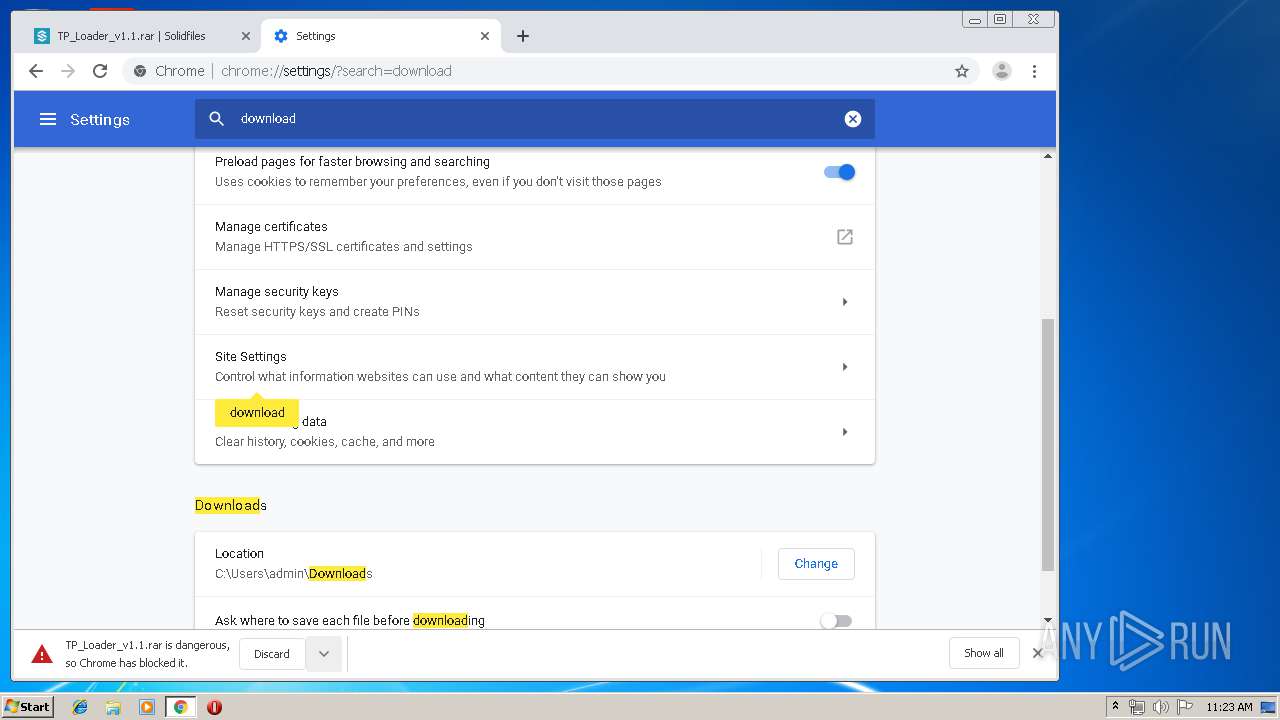Open a new tab with plus button
This screenshot has width=1280, height=720.
pos(523,36)
